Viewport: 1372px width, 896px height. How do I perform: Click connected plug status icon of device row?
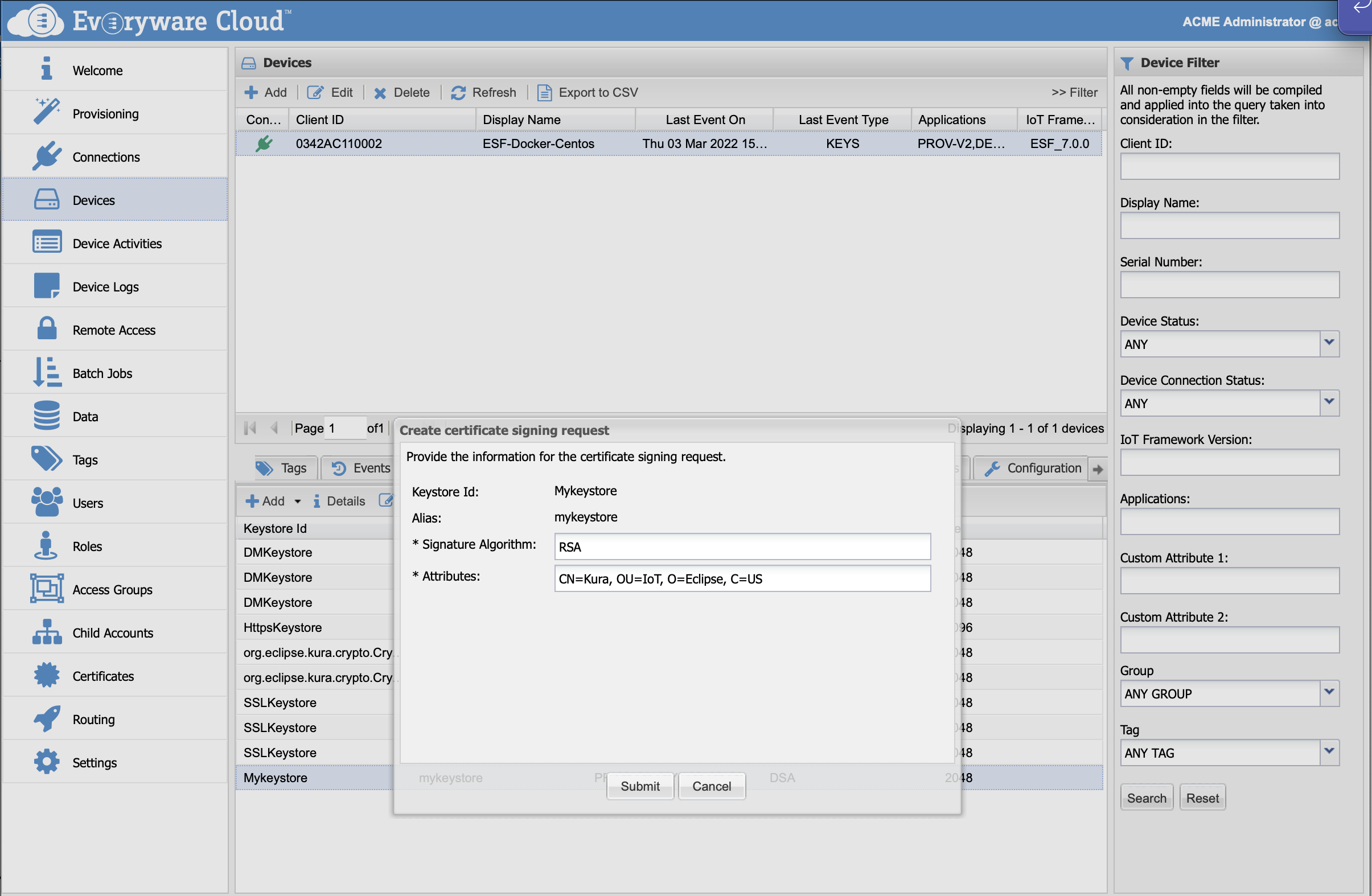(264, 143)
